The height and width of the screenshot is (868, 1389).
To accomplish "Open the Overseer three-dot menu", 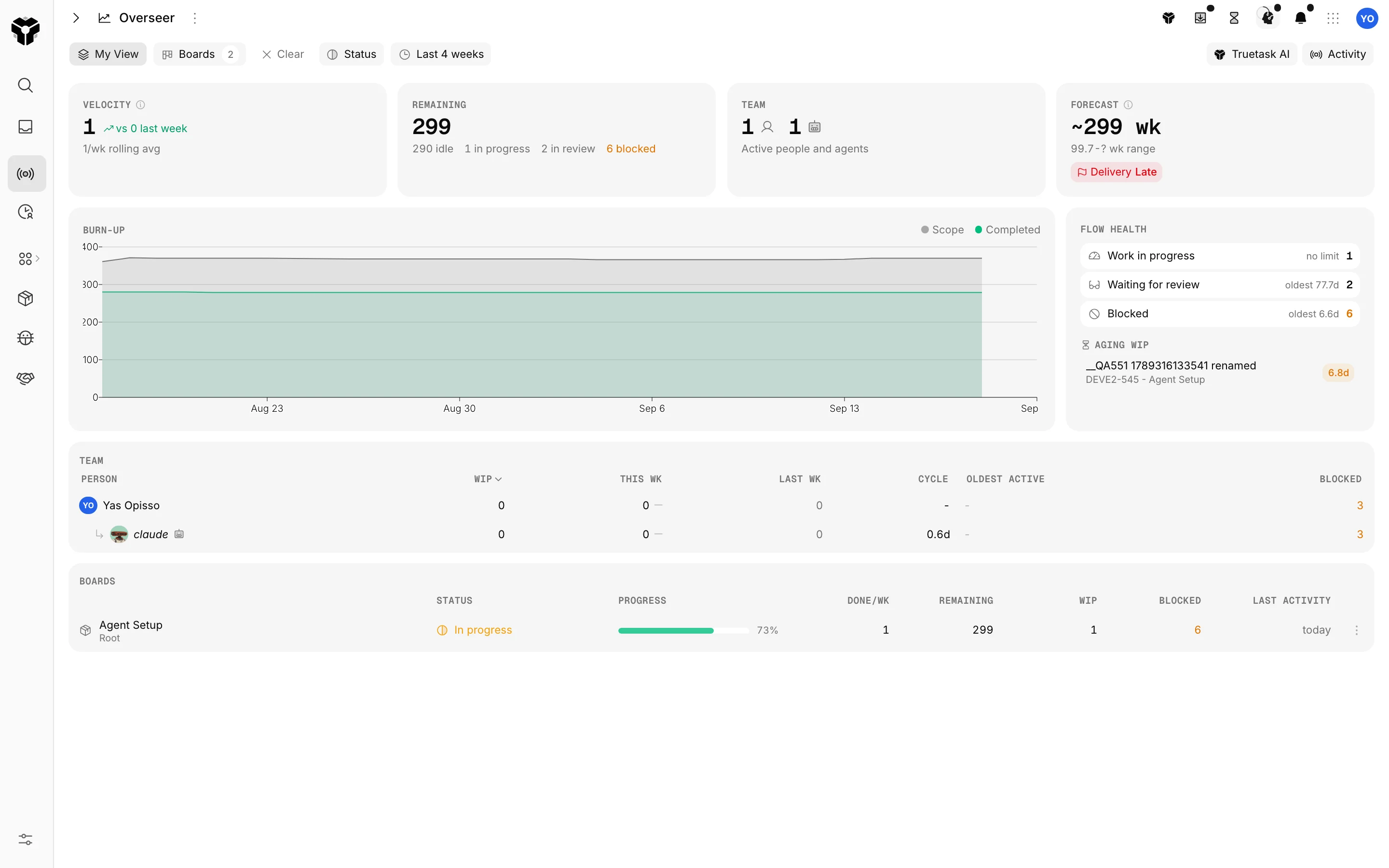I will pyautogui.click(x=195, y=18).
